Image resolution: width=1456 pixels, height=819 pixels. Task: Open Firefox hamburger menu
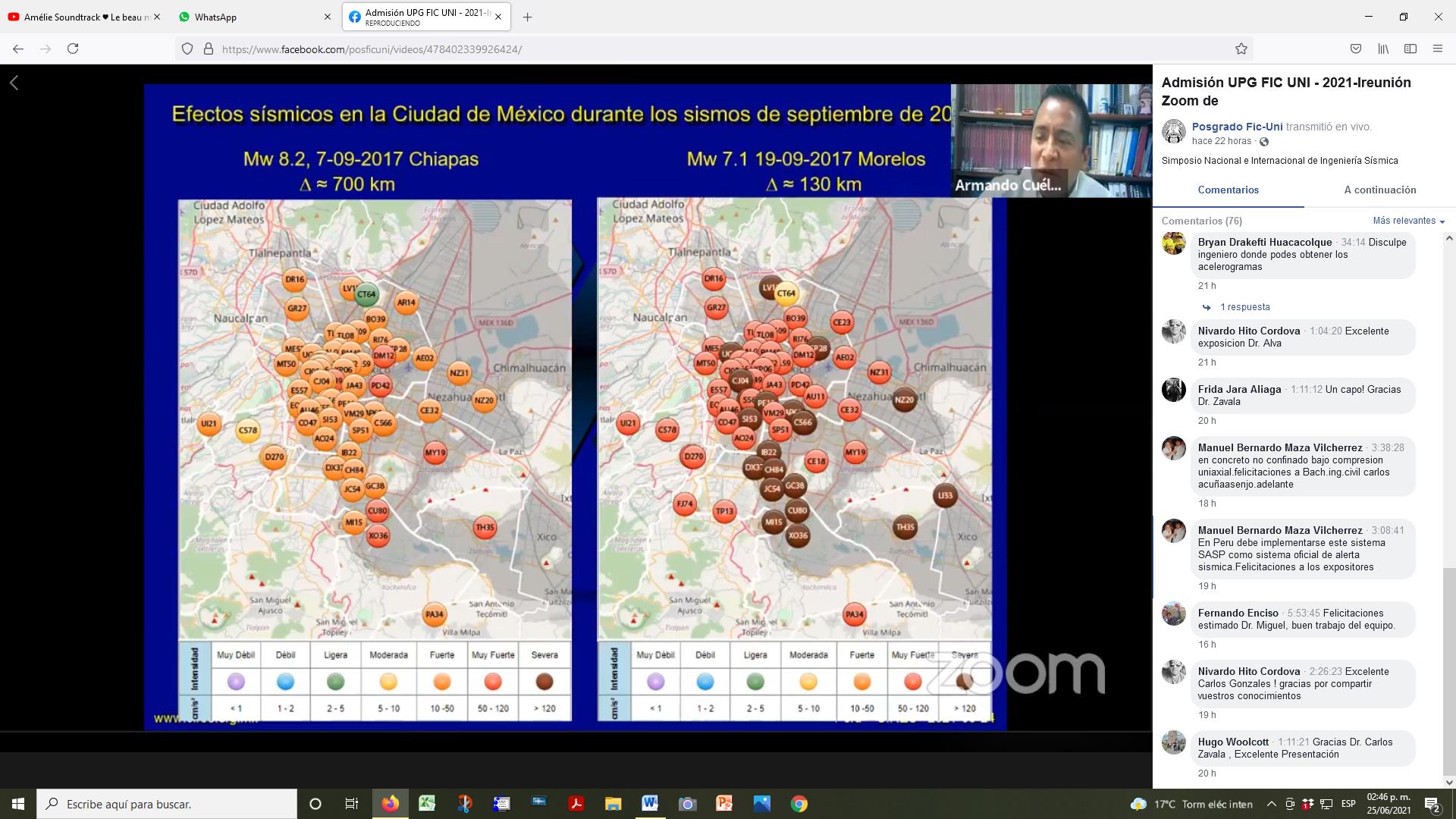1438,49
